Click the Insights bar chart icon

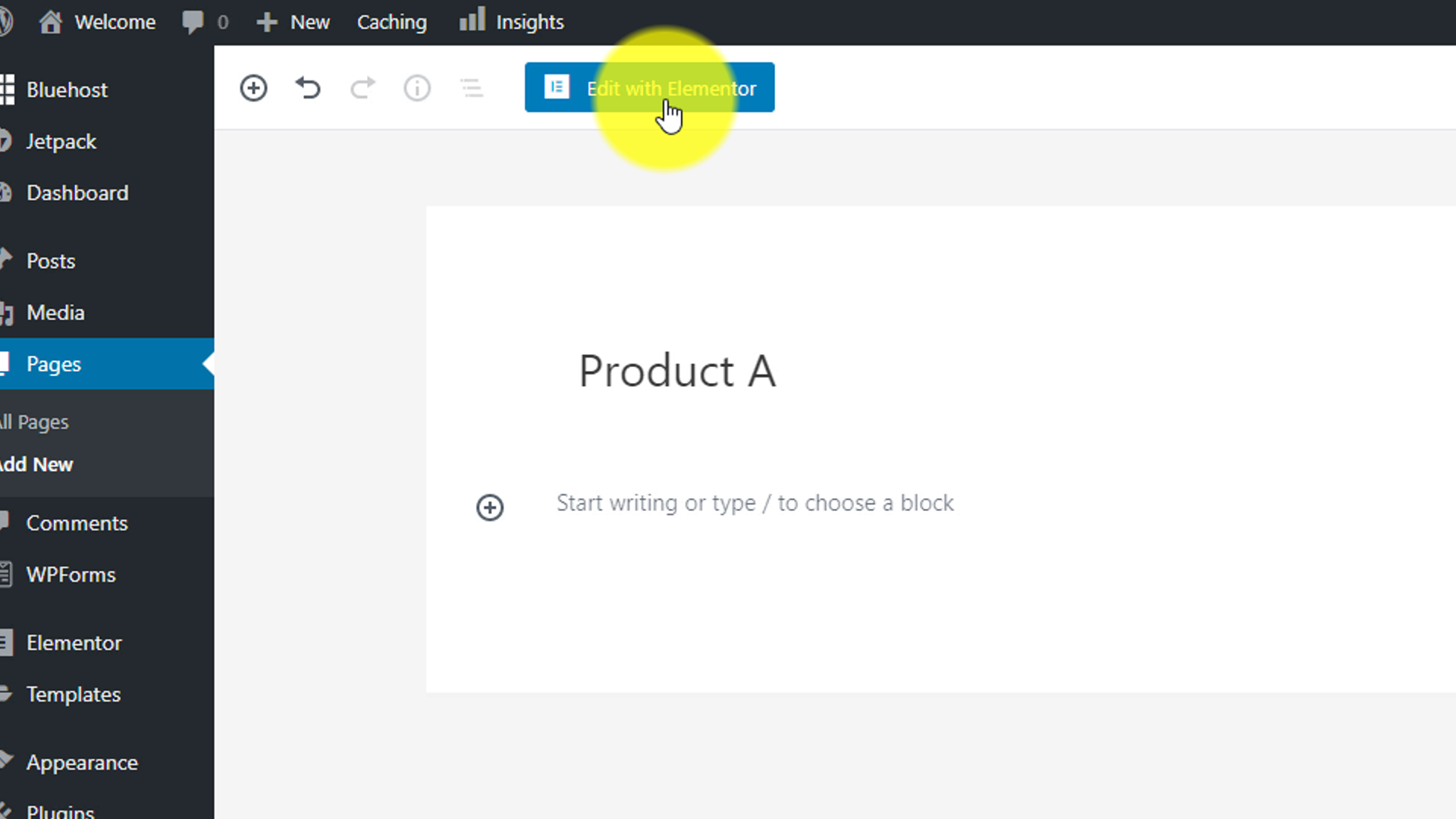[472, 20]
